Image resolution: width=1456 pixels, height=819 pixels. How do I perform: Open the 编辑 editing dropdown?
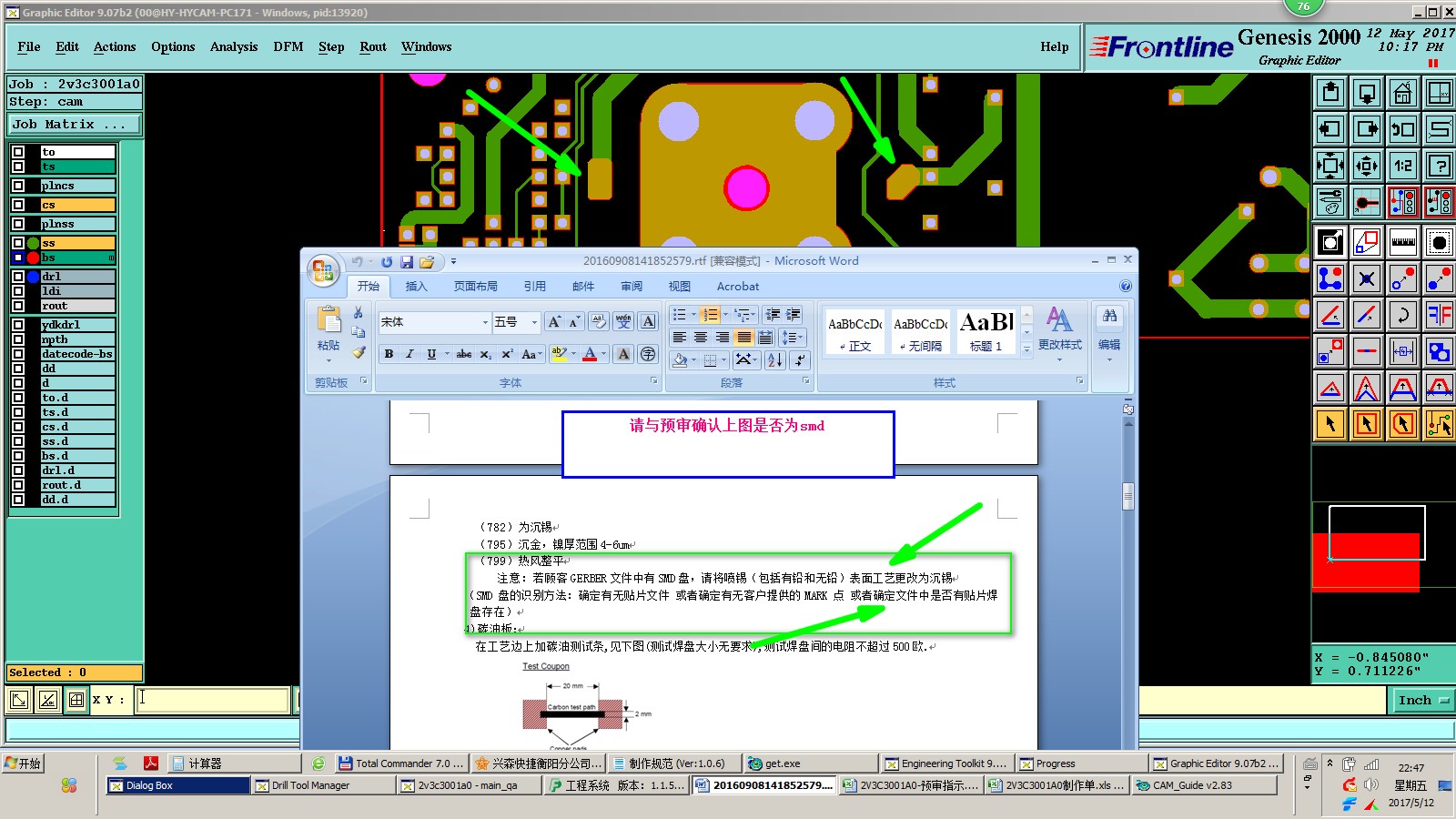1109,335
